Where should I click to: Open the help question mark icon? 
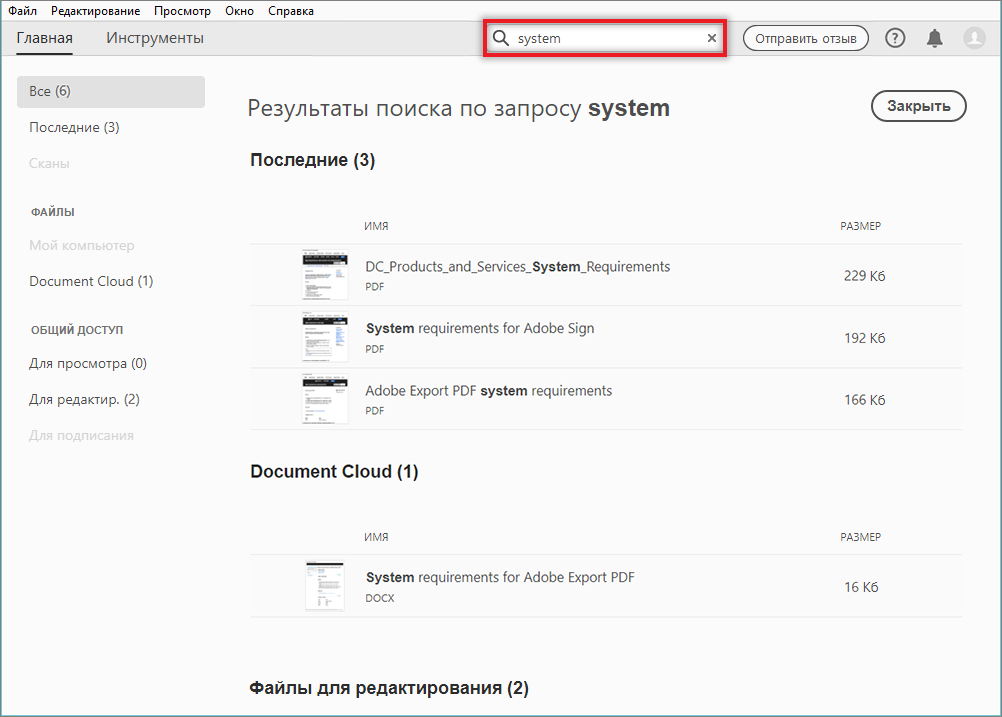(x=895, y=38)
